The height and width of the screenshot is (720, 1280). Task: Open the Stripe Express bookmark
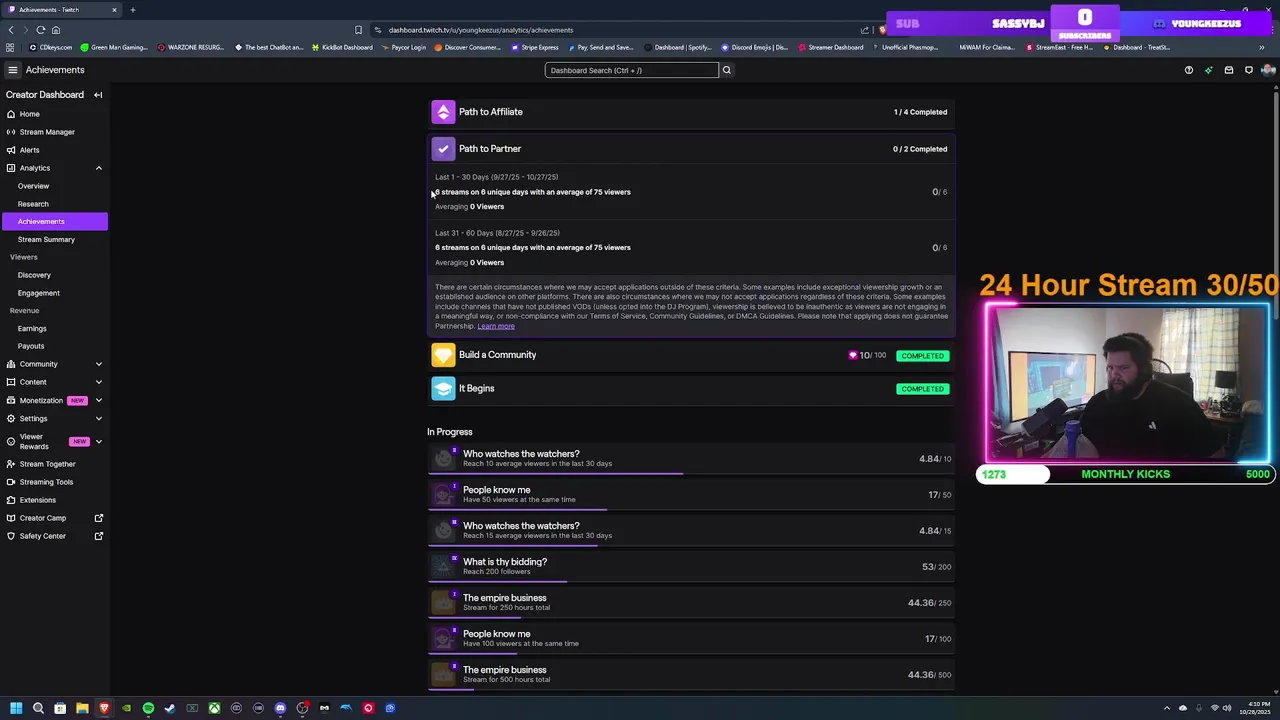tap(535, 47)
